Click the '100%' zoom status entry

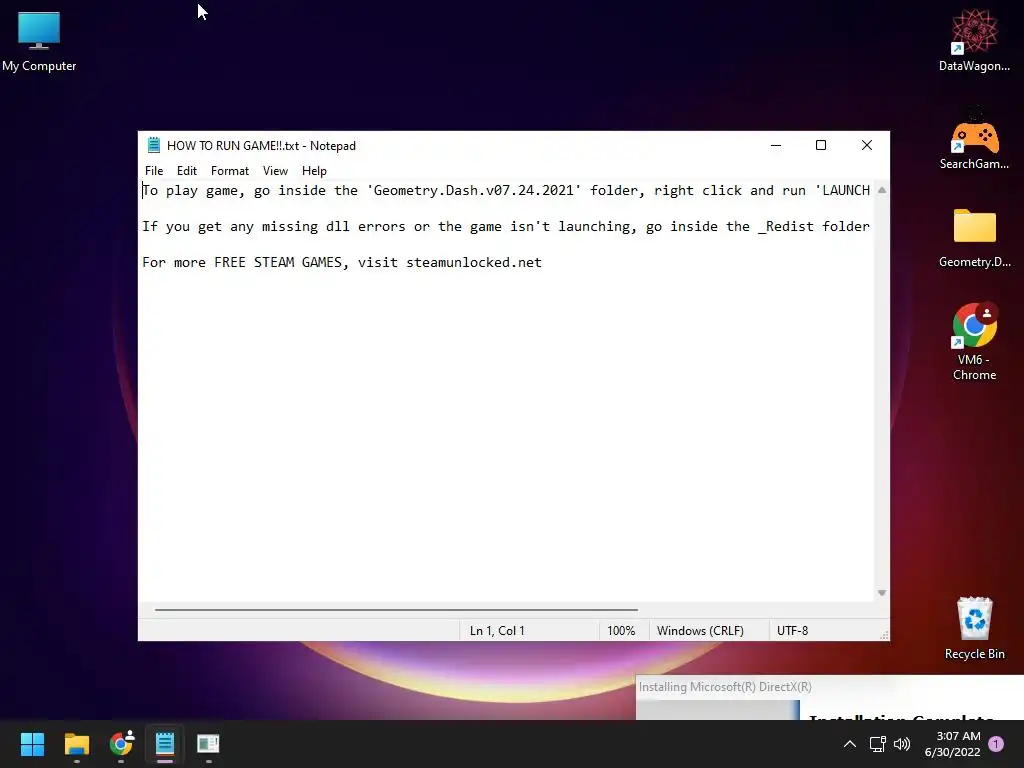621,631
